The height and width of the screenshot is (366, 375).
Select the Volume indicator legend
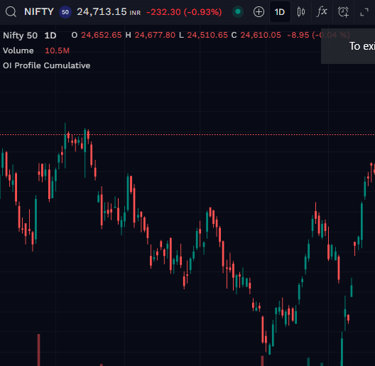pos(18,51)
